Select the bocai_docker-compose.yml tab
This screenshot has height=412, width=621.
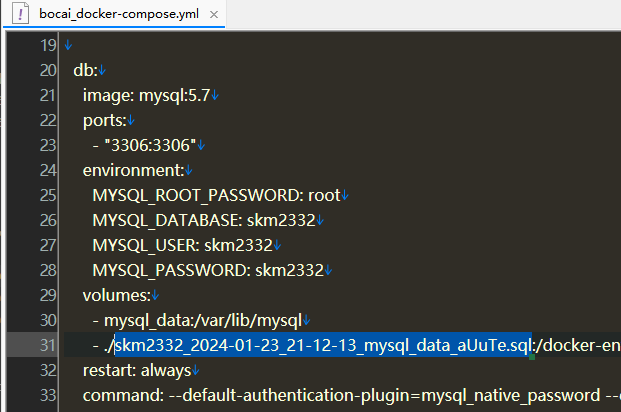[x=114, y=15]
